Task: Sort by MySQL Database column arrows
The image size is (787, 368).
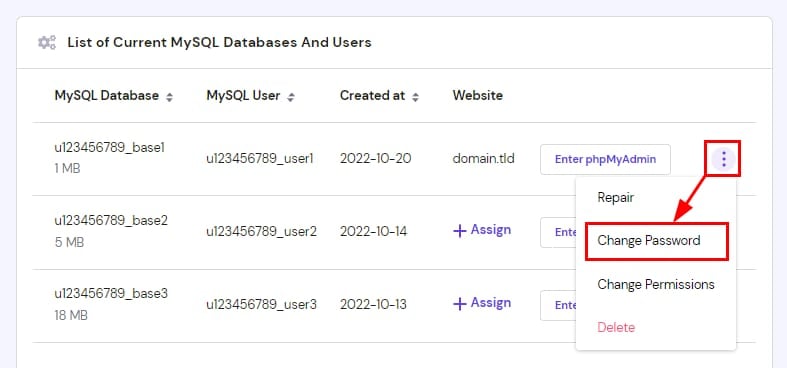Action: 170,97
